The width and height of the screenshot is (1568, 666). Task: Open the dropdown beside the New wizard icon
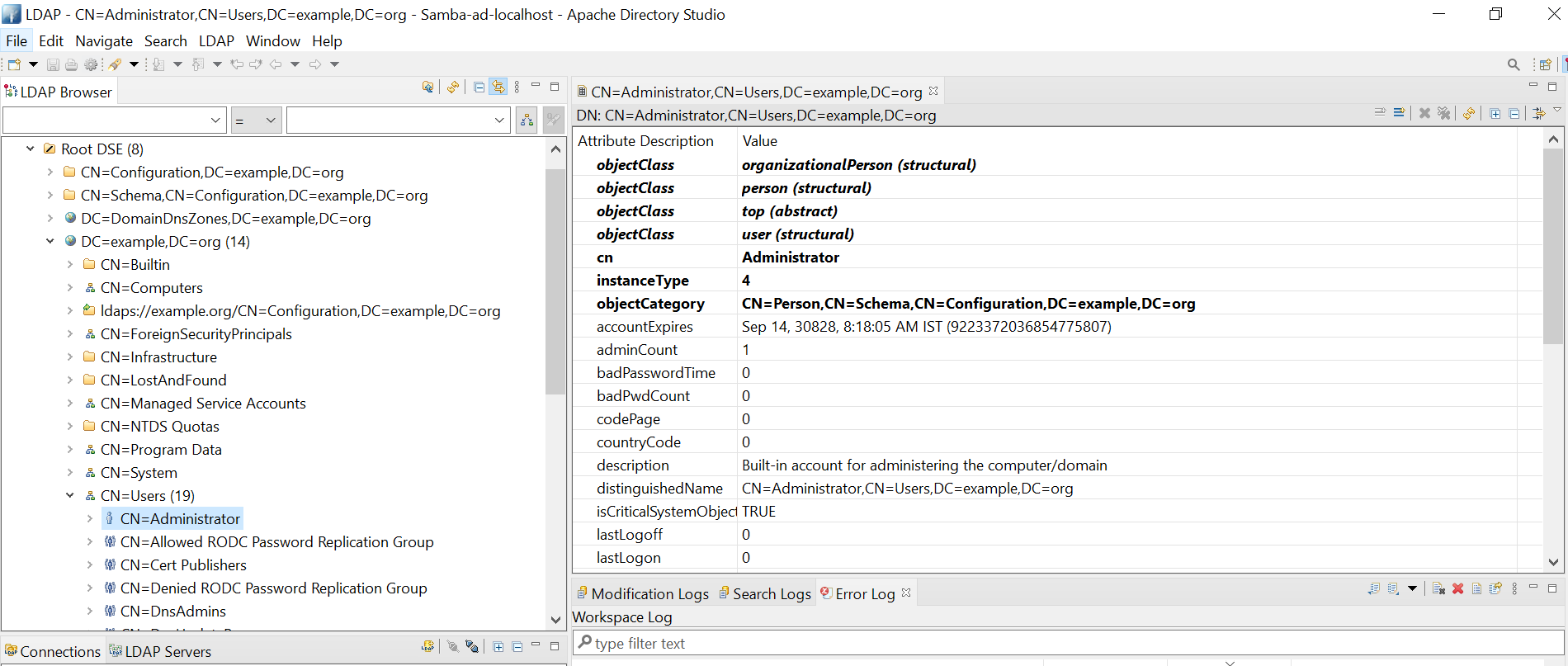(x=34, y=64)
